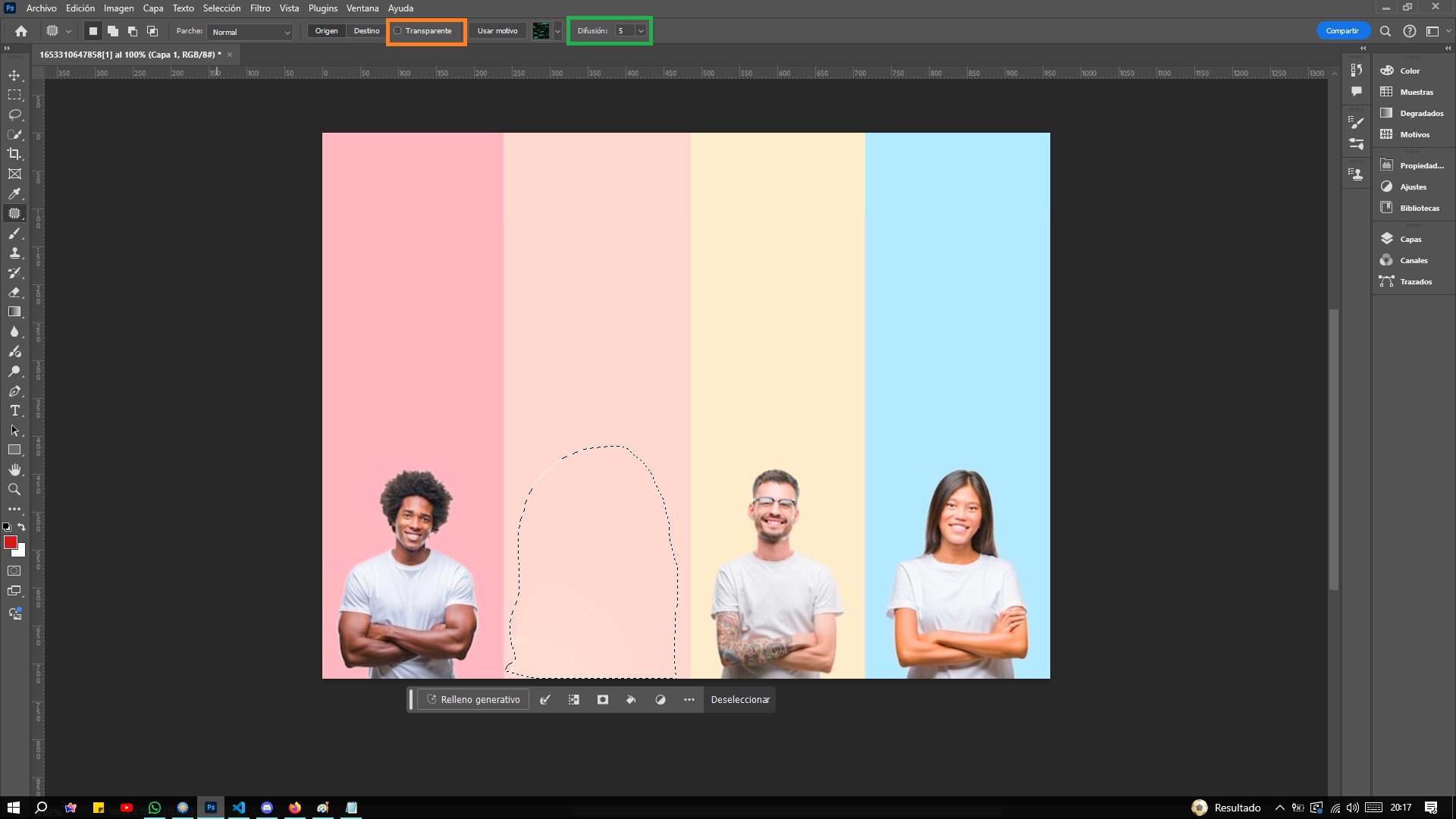Open more options in contextual task bar

pyautogui.click(x=689, y=700)
